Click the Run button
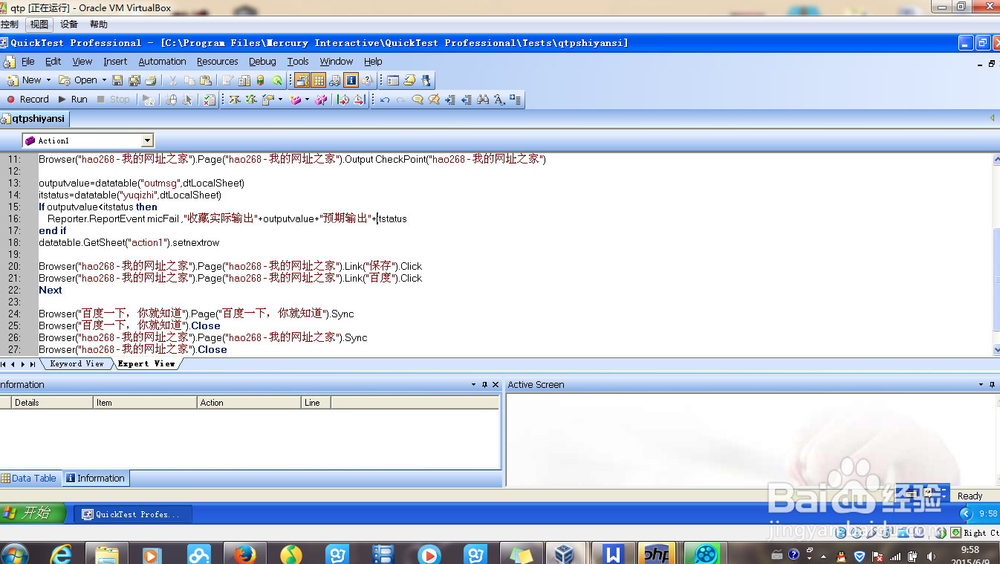 tap(73, 100)
